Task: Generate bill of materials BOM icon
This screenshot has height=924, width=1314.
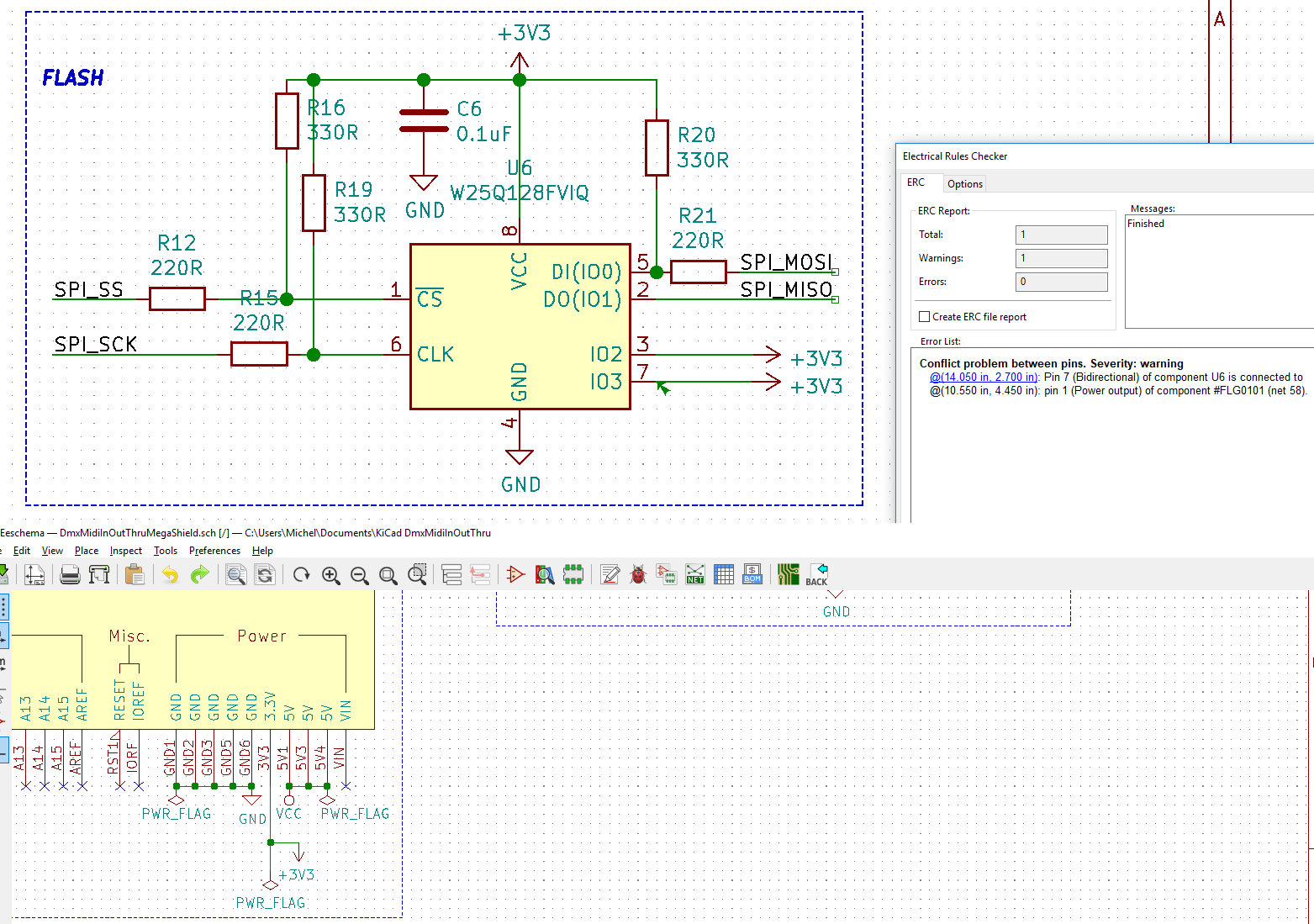Action: click(752, 575)
